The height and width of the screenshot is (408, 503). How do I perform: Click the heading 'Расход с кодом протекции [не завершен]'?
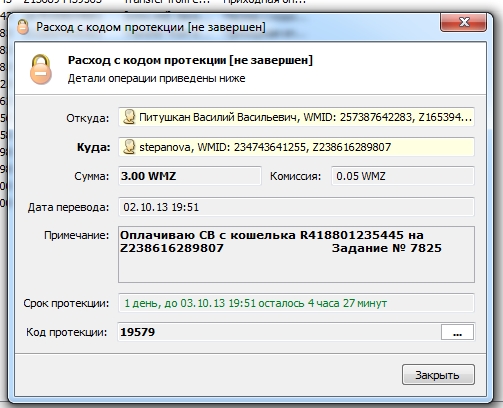click(x=190, y=60)
